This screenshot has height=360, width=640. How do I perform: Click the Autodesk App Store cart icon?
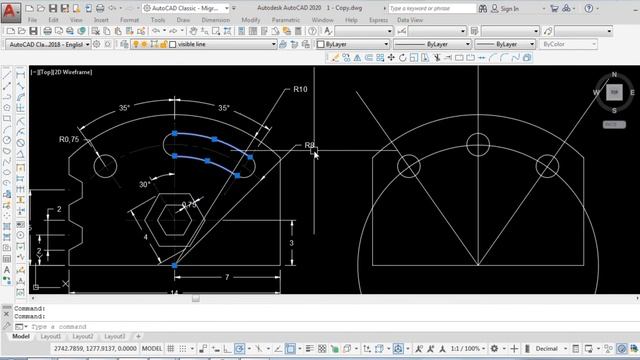coord(554,8)
